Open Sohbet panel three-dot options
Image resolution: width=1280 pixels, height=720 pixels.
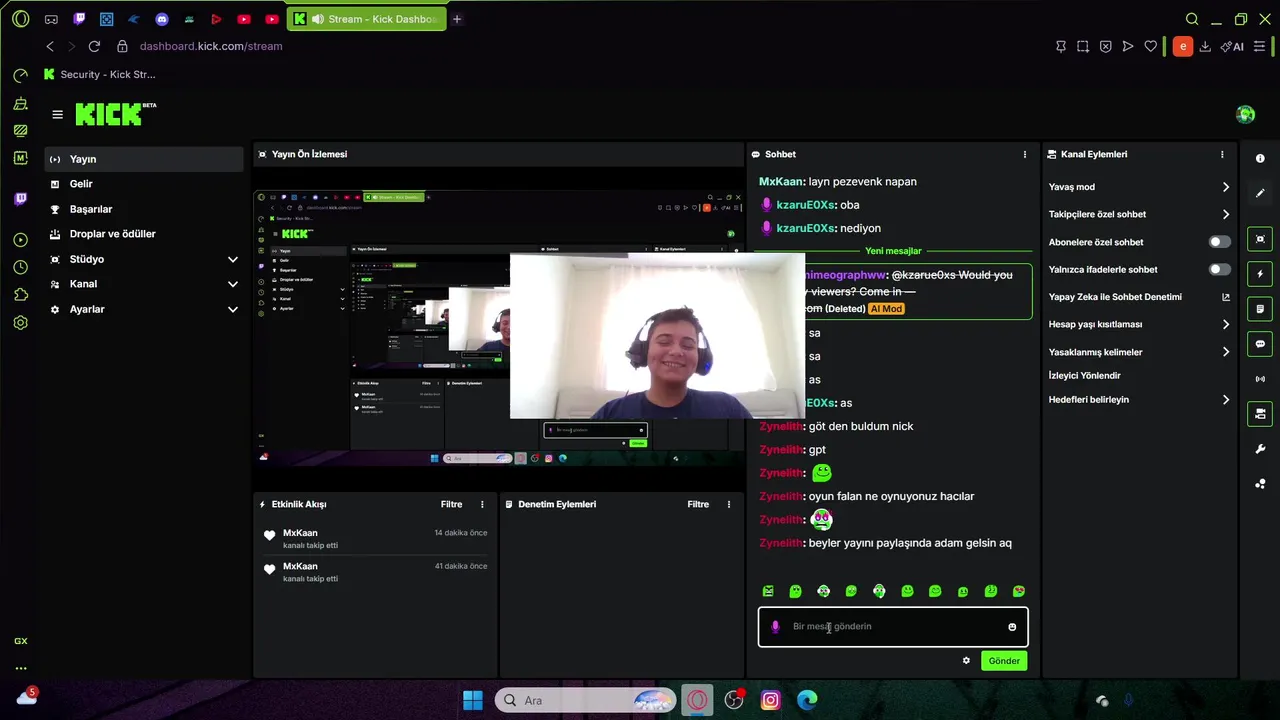[1024, 155]
